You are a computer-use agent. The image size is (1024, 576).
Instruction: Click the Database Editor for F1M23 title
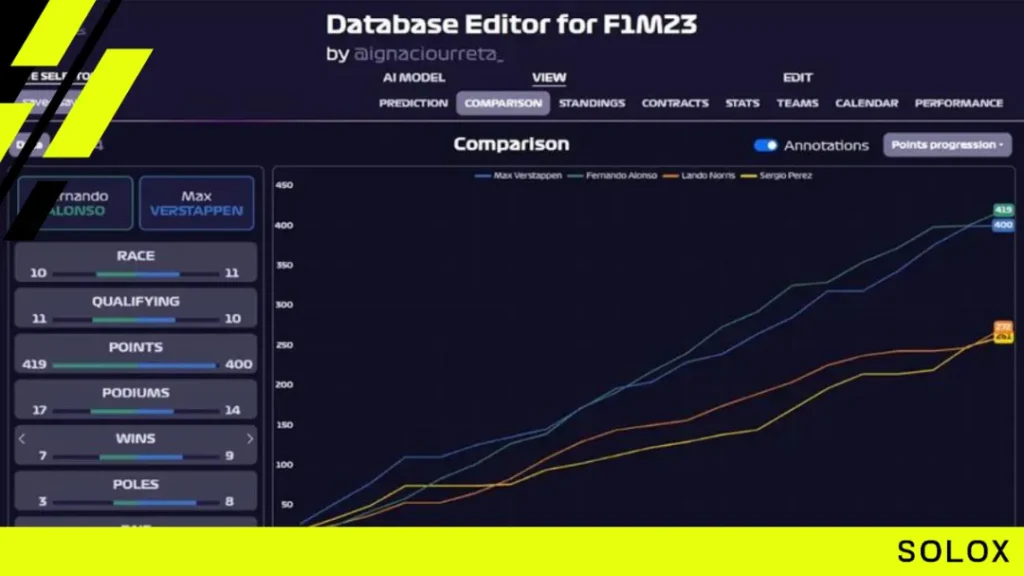tap(511, 25)
